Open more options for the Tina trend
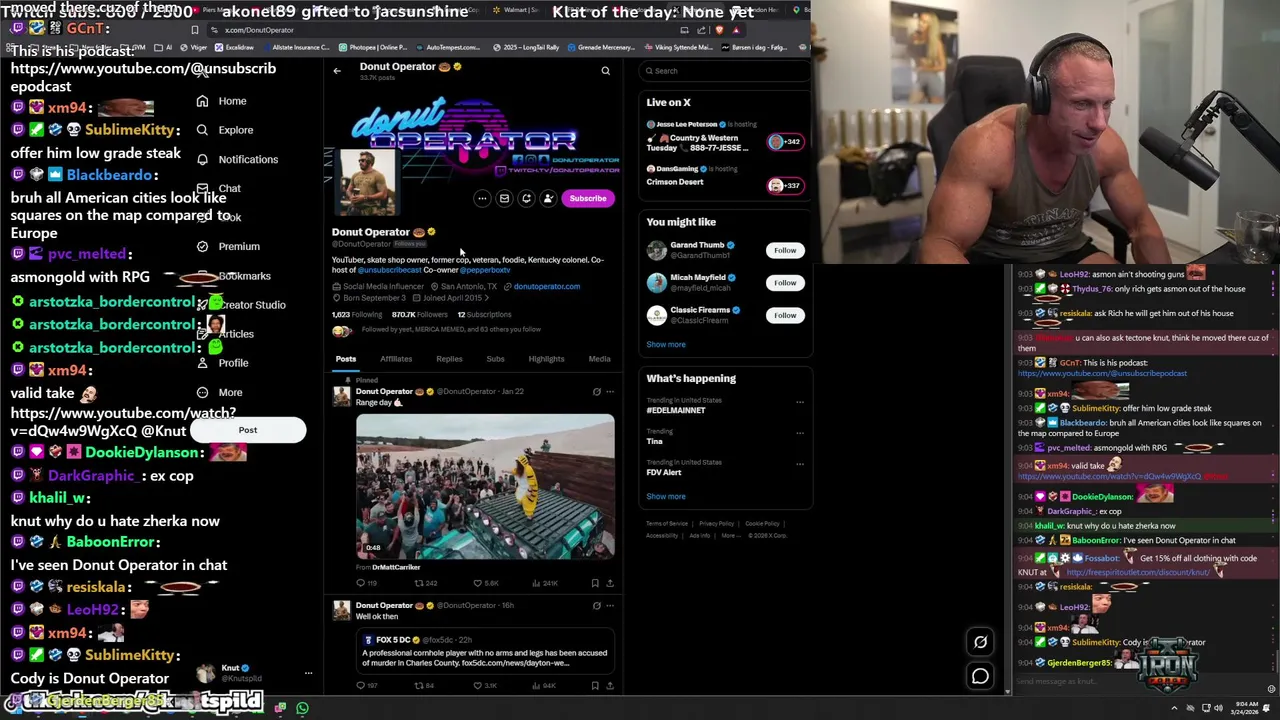Image resolution: width=1280 pixels, height=720 pixels. coord(799,433)
